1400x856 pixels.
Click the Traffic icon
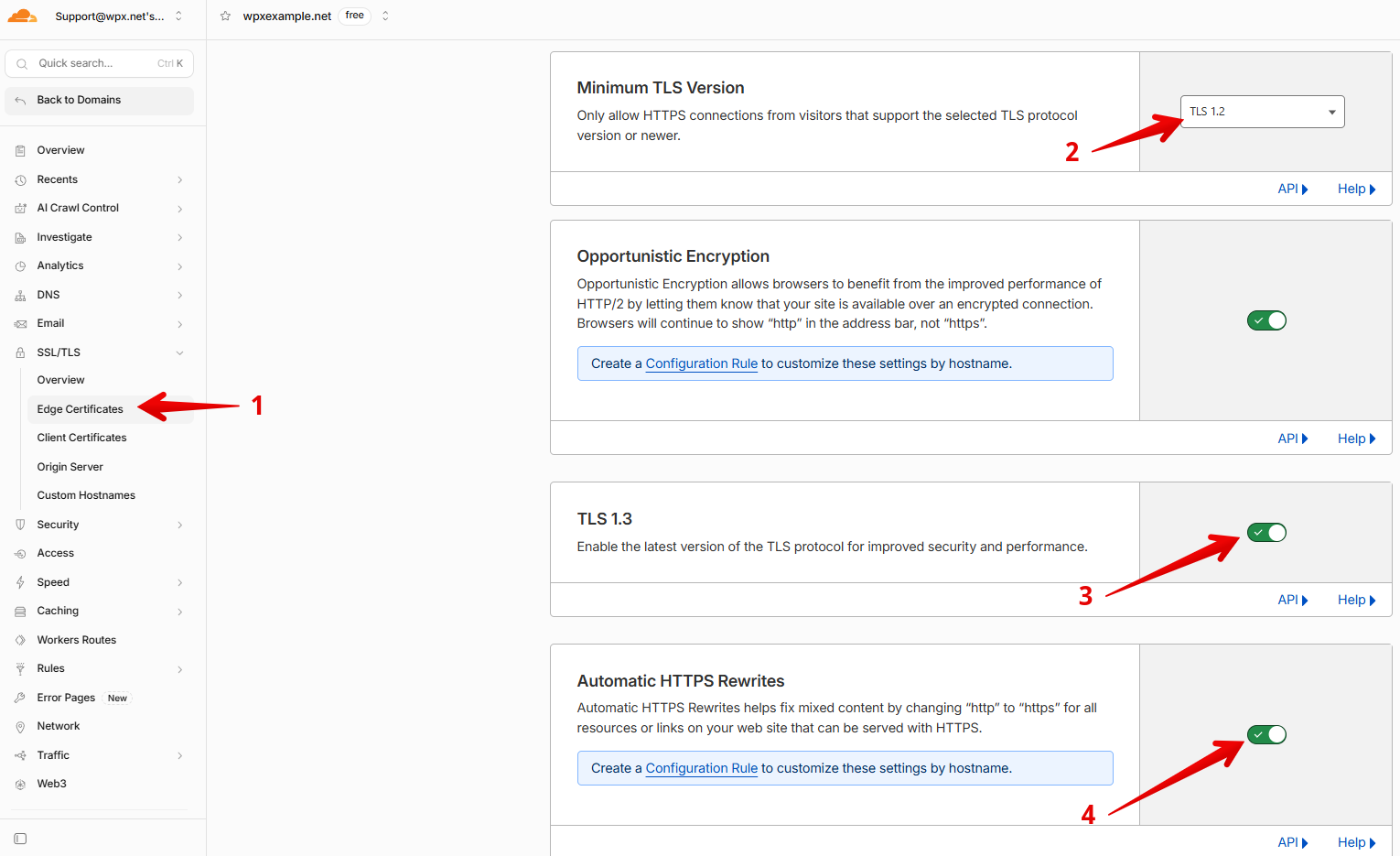[x=20, y=755]
